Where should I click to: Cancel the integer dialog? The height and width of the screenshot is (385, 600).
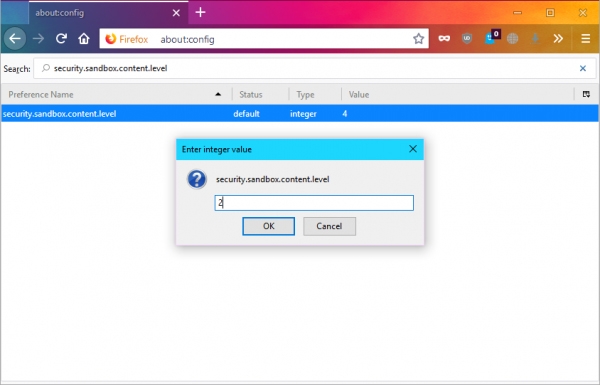coord(329,226)
